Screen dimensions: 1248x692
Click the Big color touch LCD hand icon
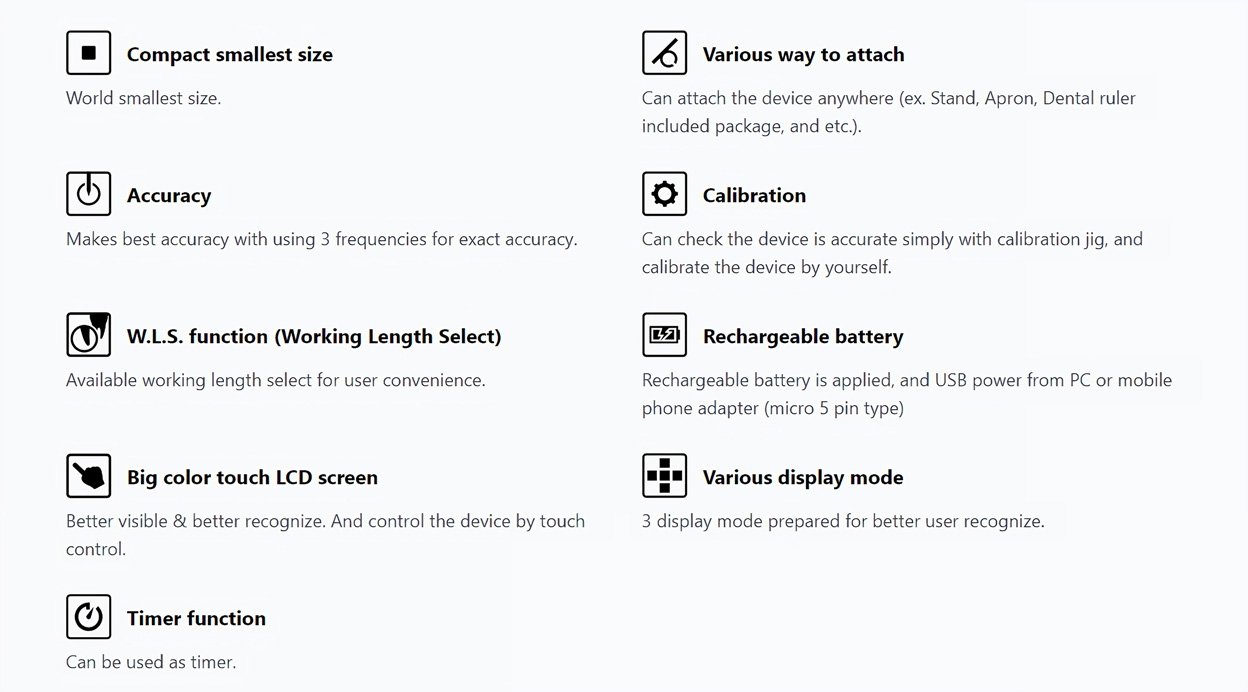(x=88, y=476)
